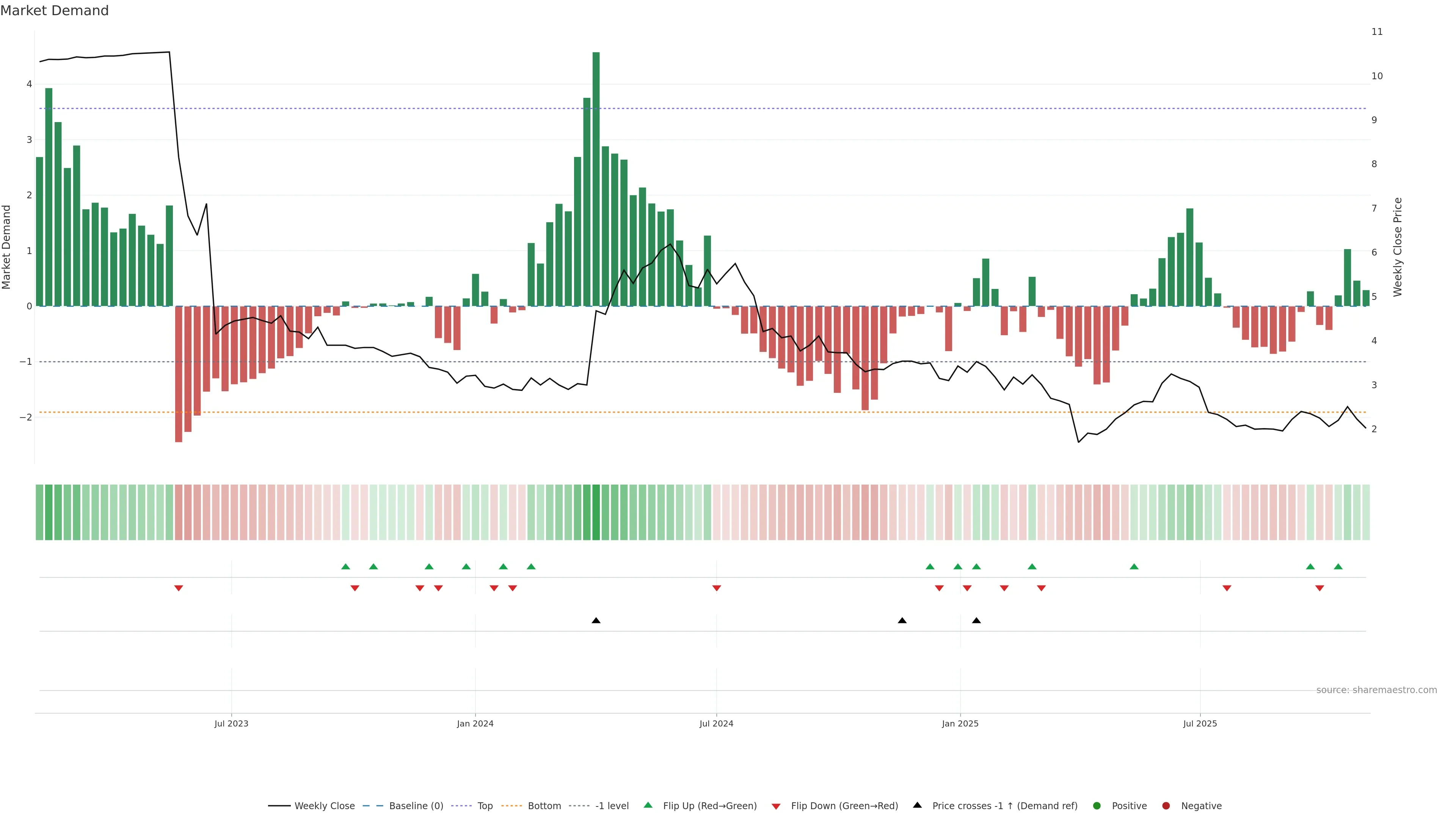1456x819 pixels.
Task: Click the green Flip Up legend triangle
Action: tap(648, 805)
